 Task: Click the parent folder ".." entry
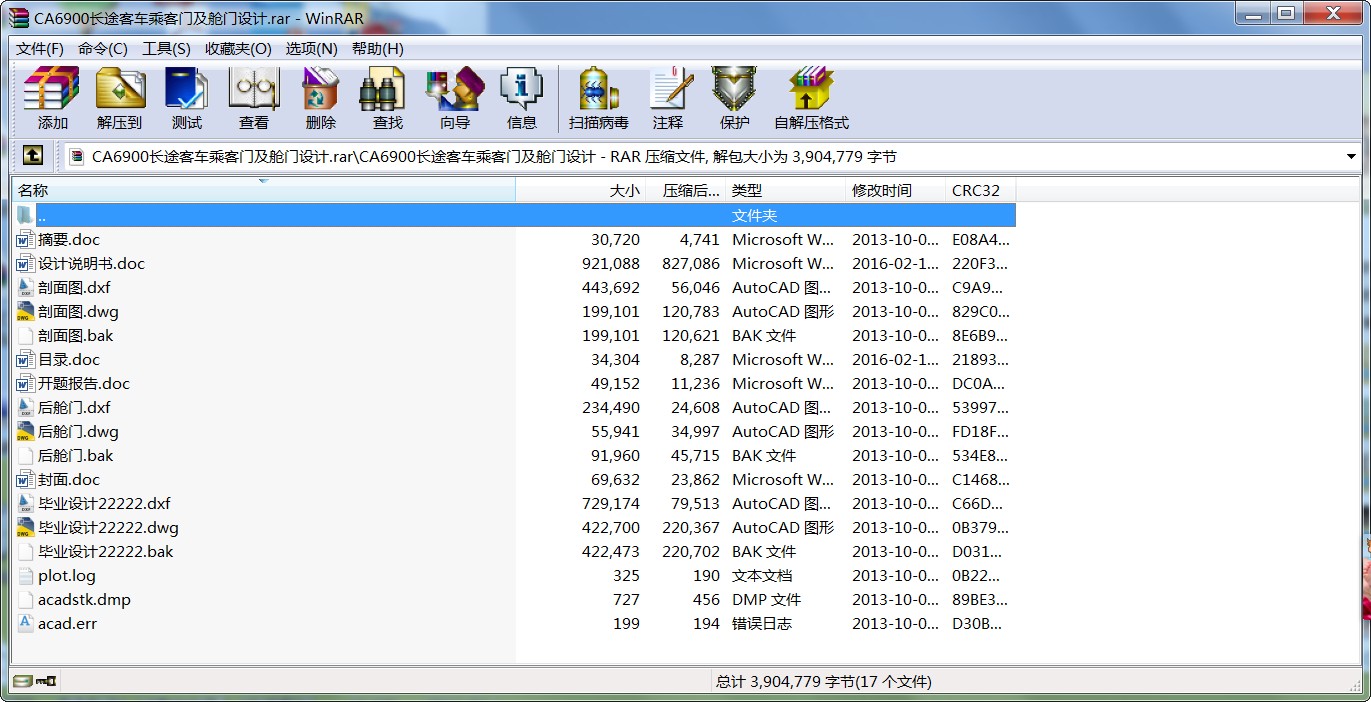pyautogui.click(x=42, y=216)
